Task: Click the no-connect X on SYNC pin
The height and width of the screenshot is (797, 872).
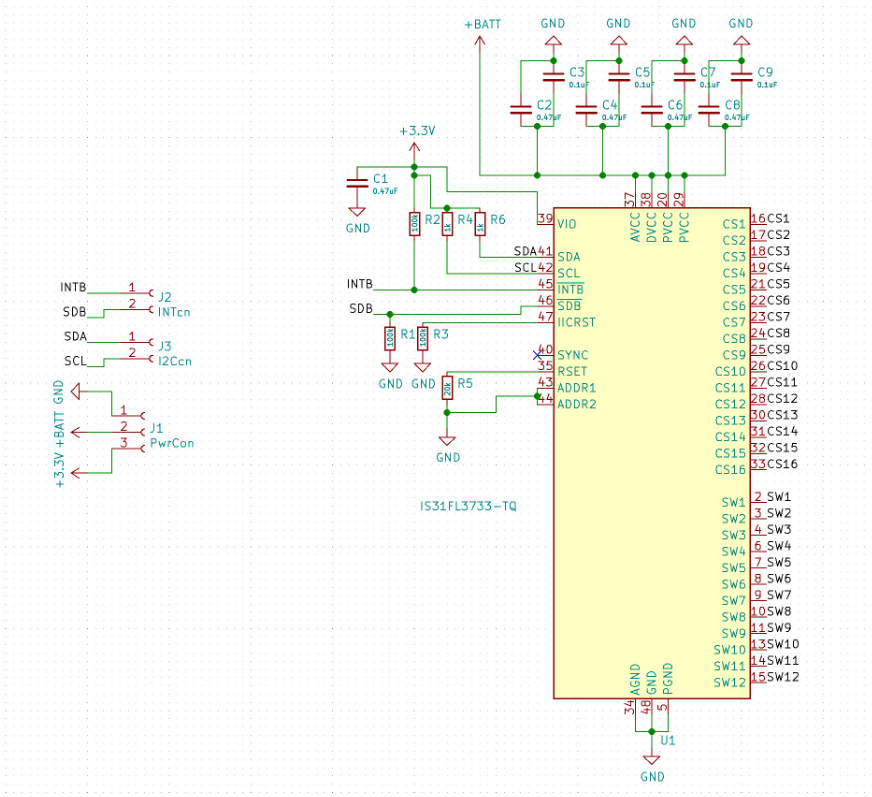Action: (537, 354)
